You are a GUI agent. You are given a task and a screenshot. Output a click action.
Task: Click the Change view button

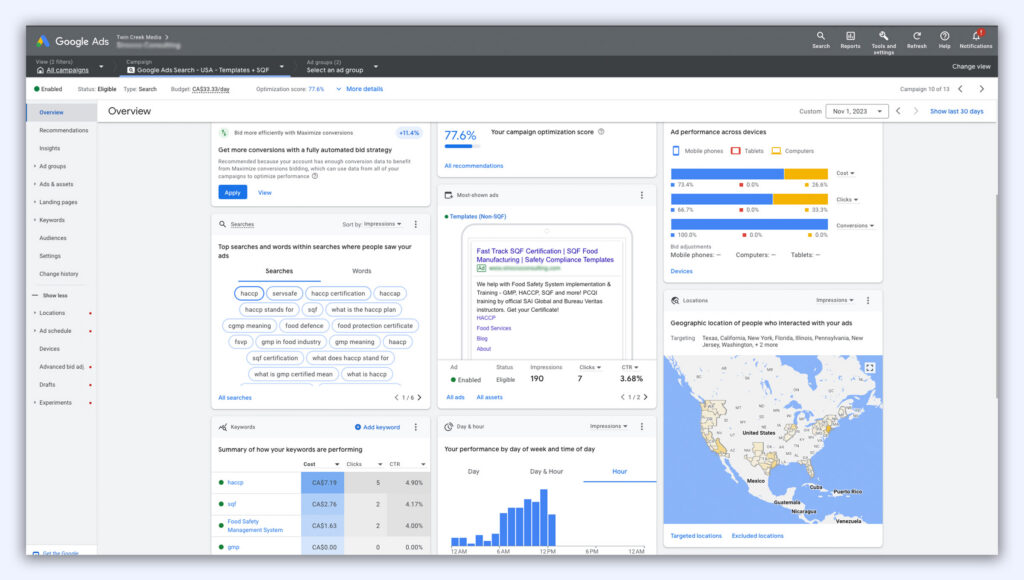[971, 67]
